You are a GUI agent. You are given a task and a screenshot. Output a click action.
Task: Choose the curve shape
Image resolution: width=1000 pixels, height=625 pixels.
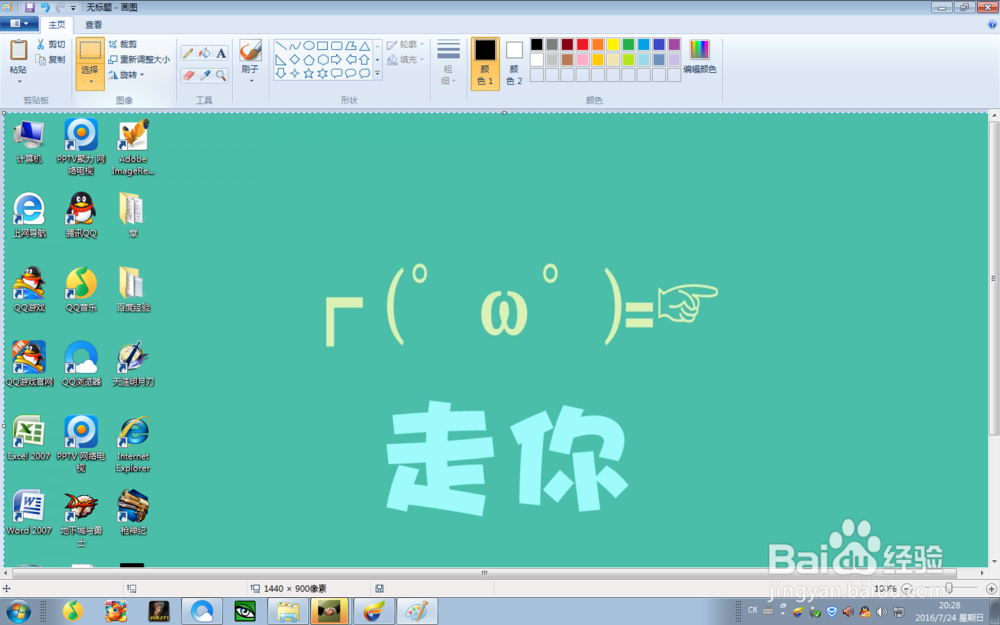pos(295,46)
